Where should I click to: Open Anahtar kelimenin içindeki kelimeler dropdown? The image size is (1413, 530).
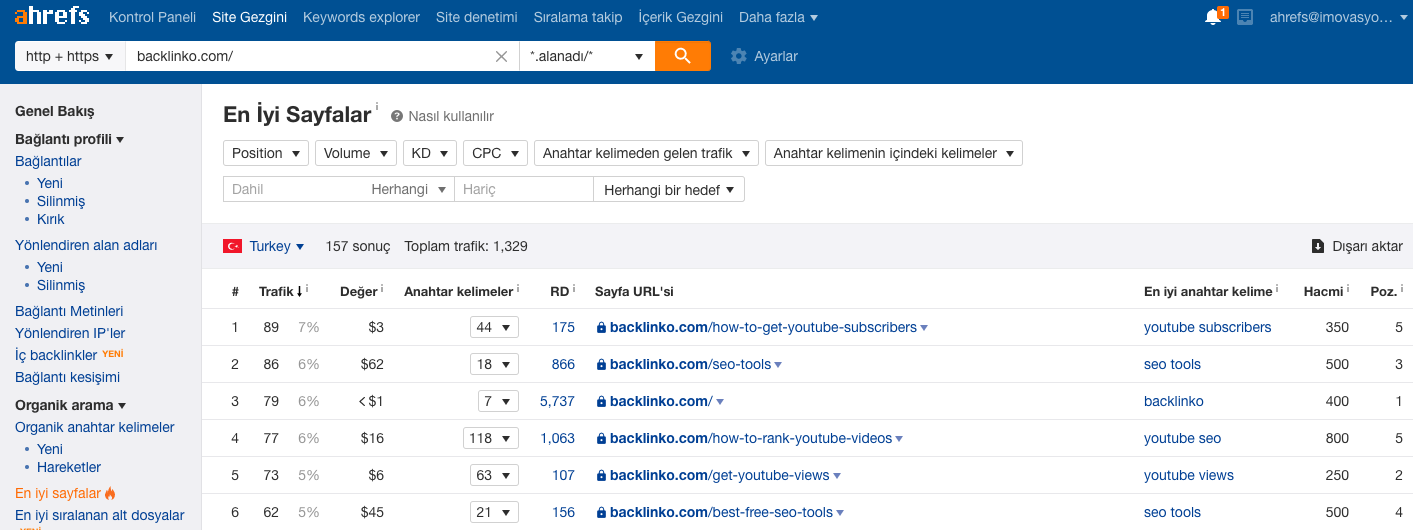click(894, 153)
